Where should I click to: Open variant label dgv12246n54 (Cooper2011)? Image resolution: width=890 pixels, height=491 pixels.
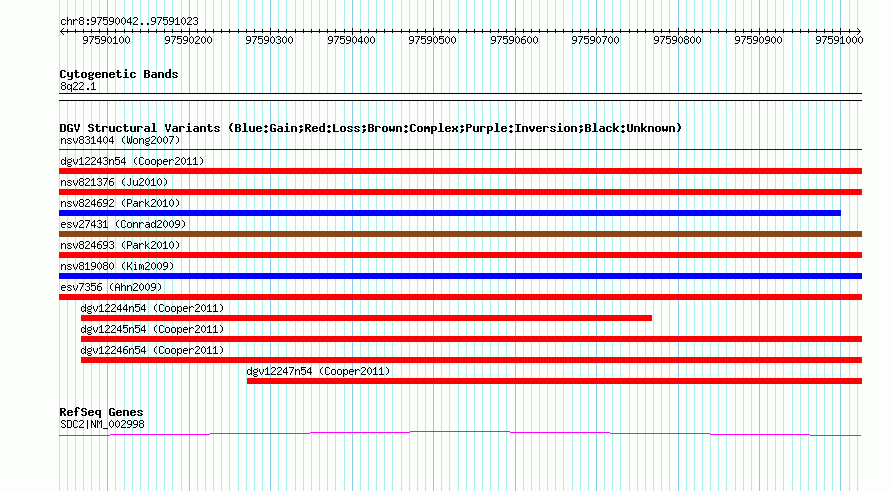tap(152, 350)
